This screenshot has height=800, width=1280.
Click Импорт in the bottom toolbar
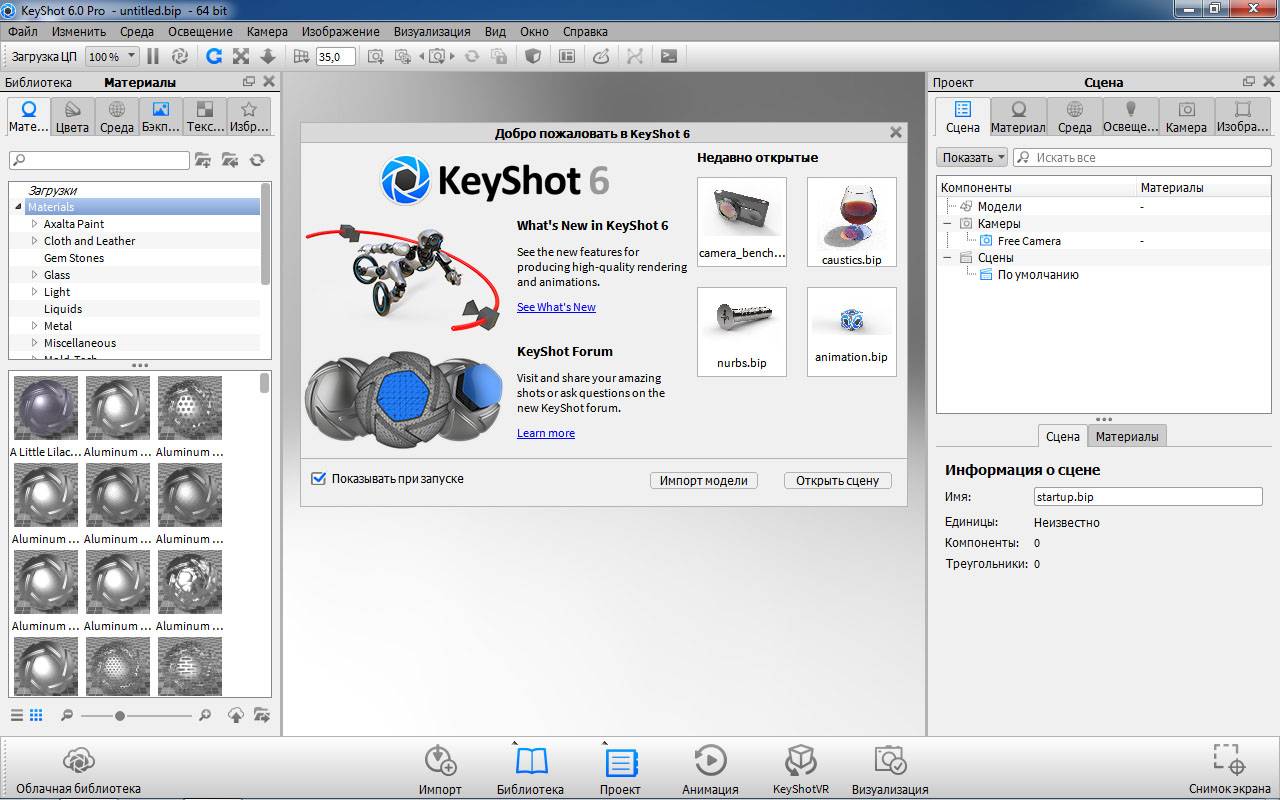pos(440,770)
